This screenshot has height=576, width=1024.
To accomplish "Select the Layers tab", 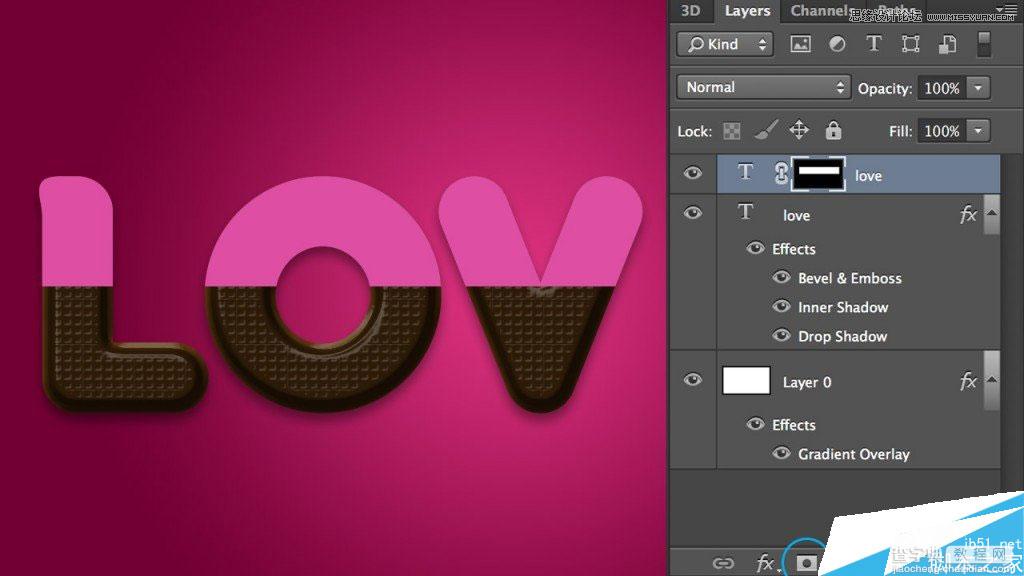I will coord(747,10).
